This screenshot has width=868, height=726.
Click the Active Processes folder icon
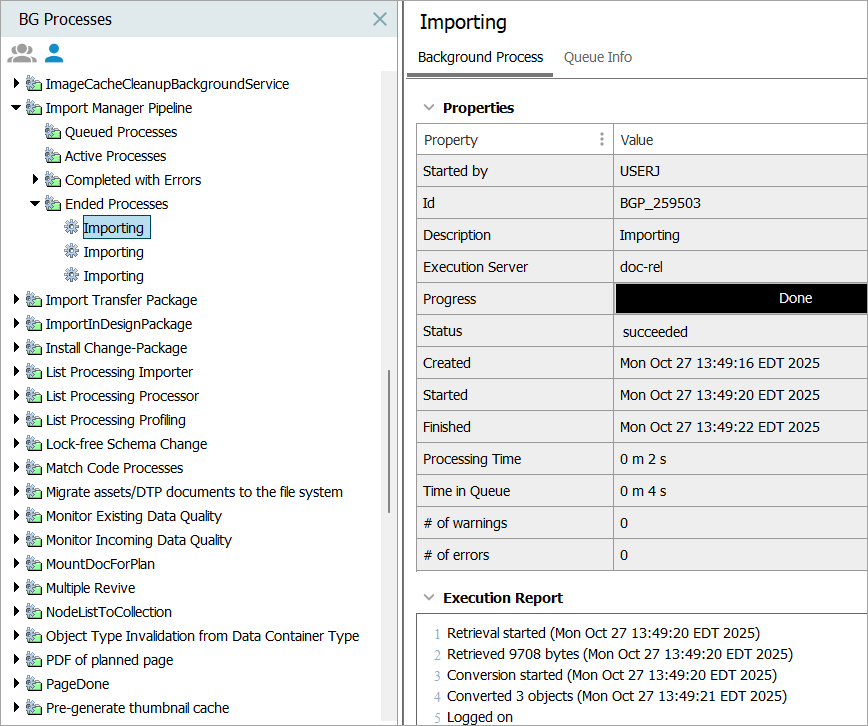coord(53,156)
